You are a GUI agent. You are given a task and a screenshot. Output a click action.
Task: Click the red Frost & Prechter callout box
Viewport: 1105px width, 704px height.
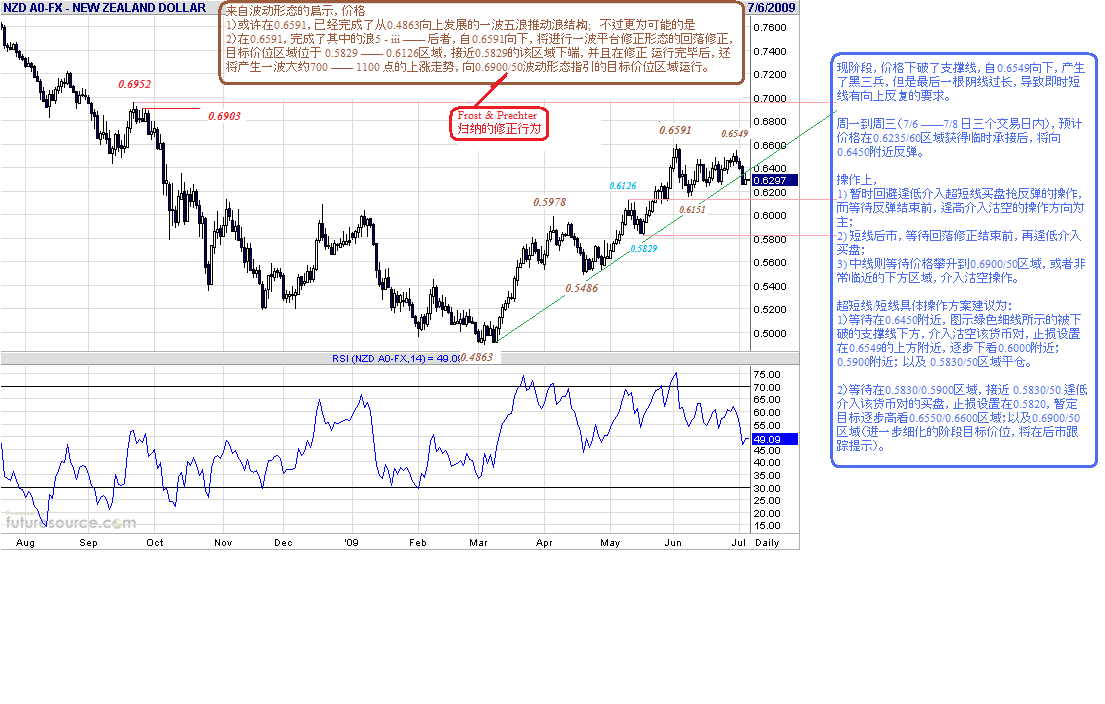pyautogui.click(x=499, y=123)
